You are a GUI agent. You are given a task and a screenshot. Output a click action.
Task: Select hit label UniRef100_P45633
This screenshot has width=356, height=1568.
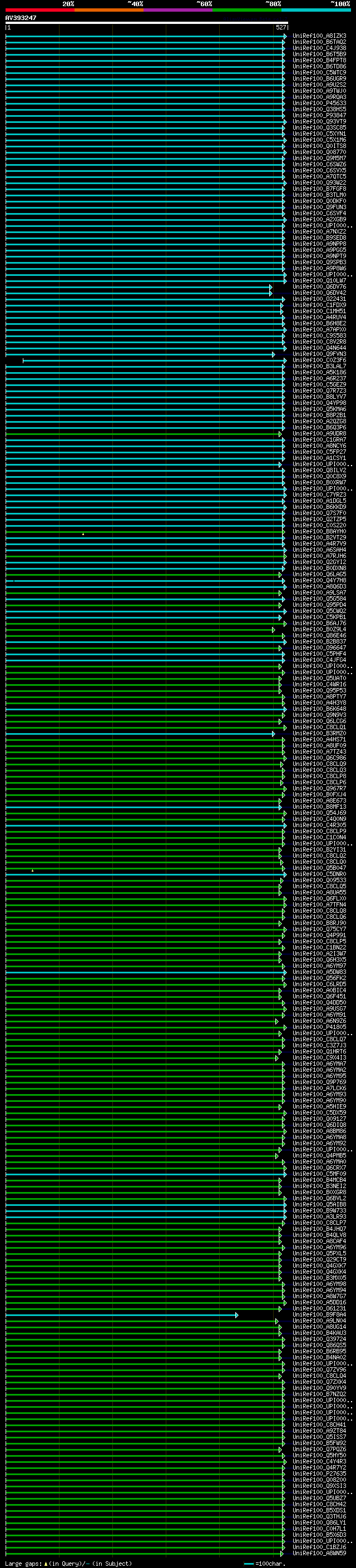[319, 103]
